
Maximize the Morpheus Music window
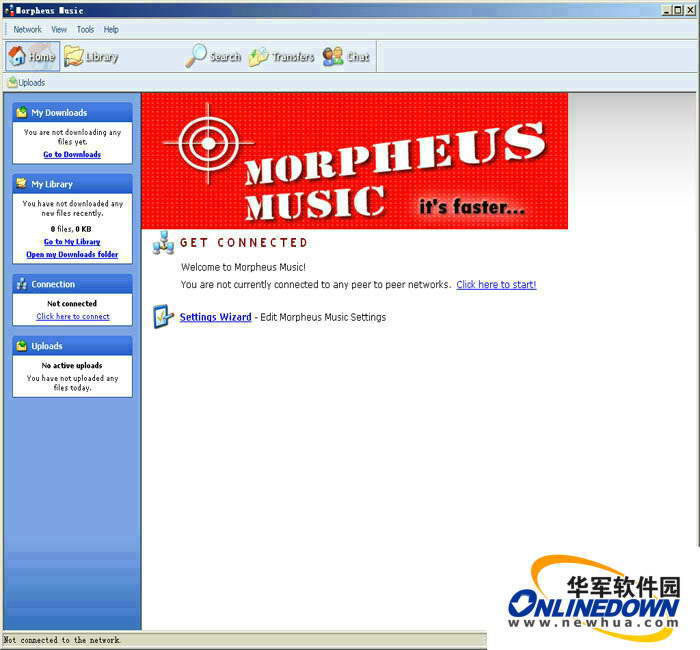click(678, 10)
